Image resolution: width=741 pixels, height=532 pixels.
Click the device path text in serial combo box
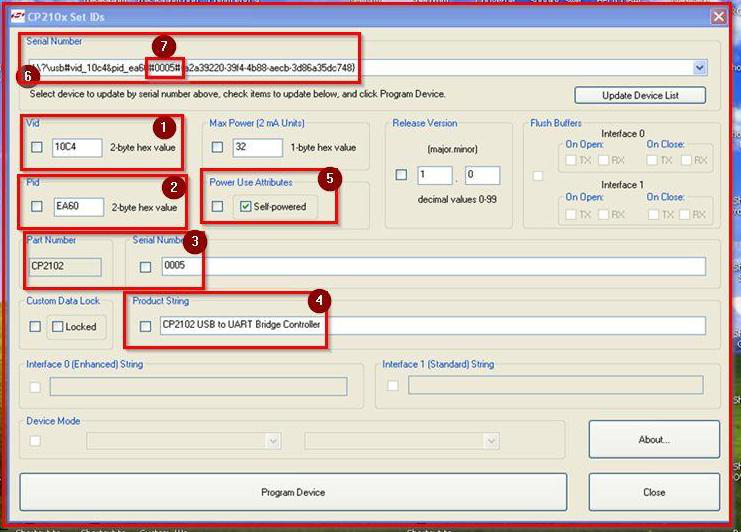(x=192, y=68)
